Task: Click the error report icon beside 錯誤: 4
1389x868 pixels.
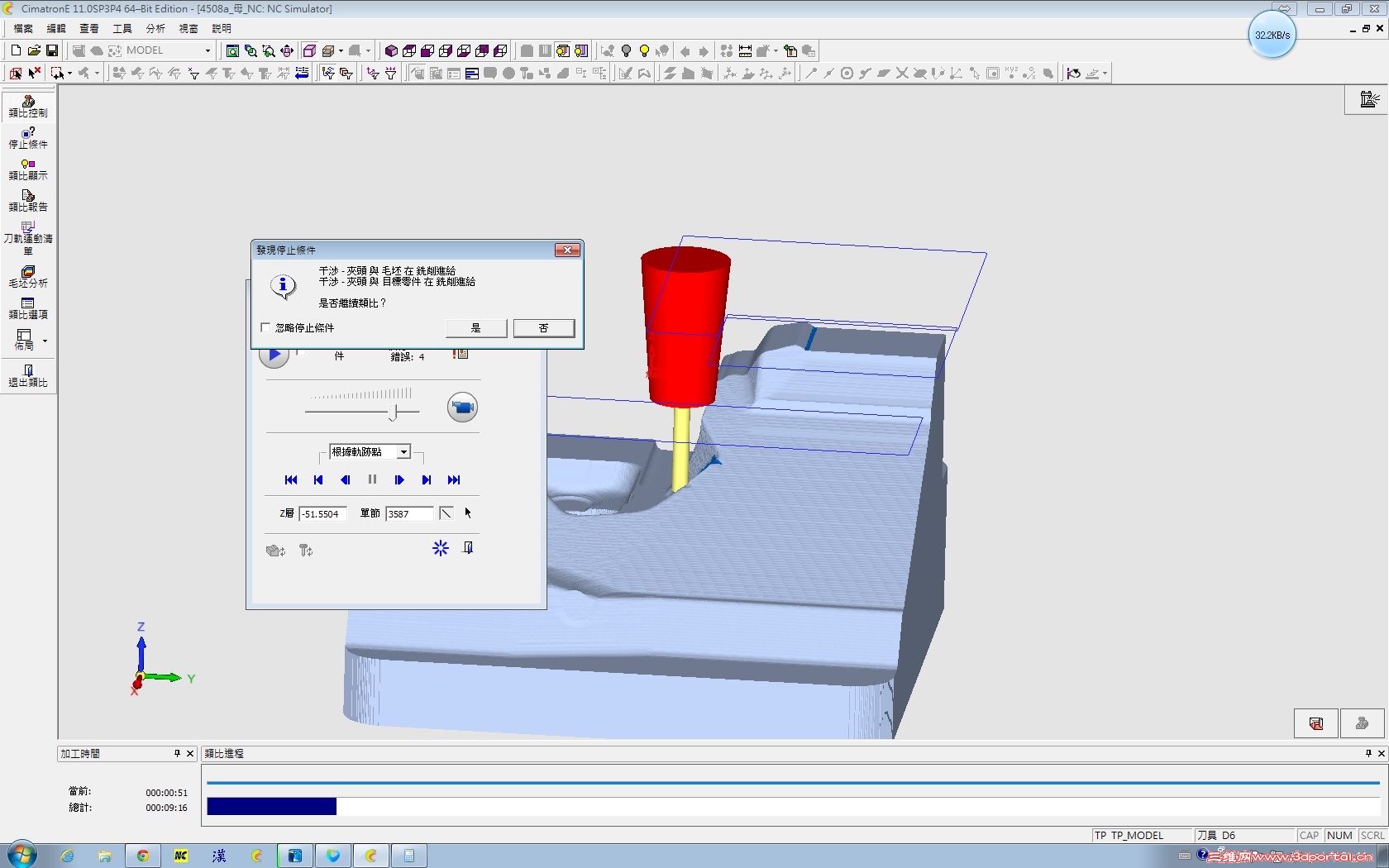Action: [461, 355]
